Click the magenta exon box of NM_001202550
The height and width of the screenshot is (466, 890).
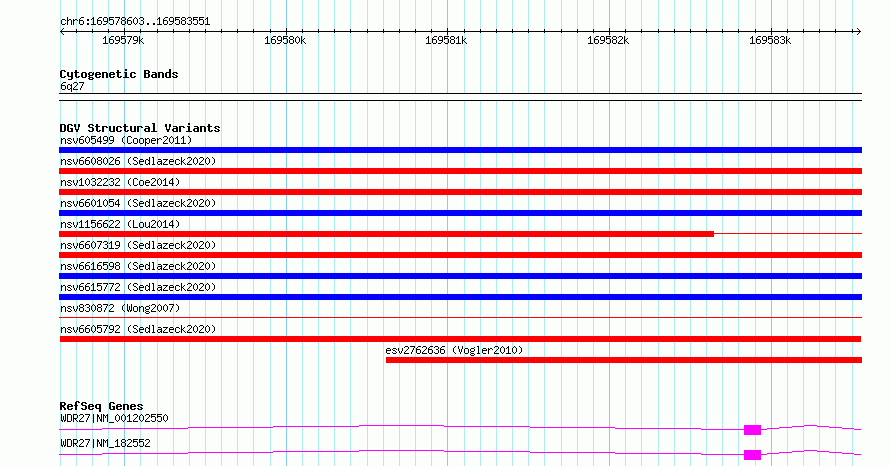tap(753, 430)
